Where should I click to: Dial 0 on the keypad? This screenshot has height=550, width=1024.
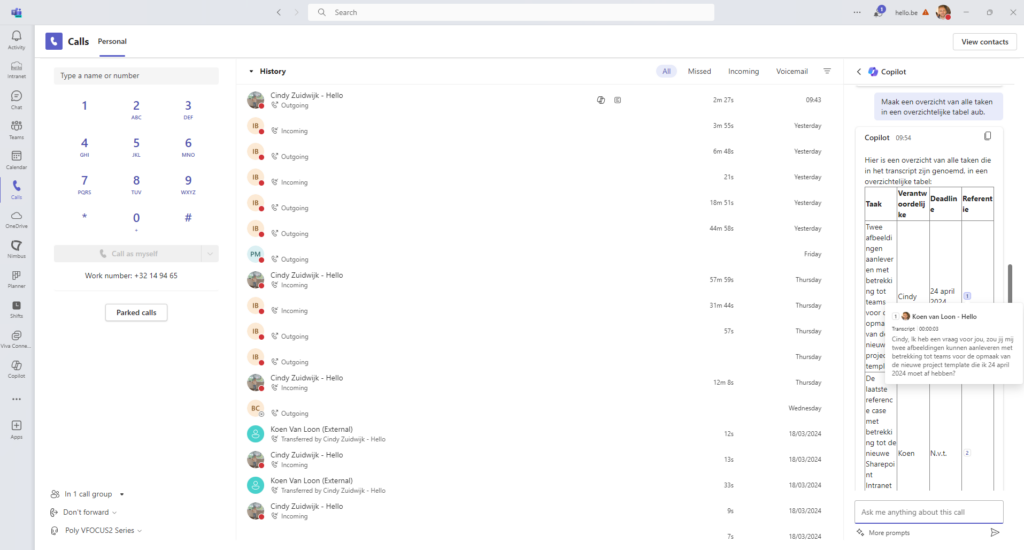click(x=136, y=220)
